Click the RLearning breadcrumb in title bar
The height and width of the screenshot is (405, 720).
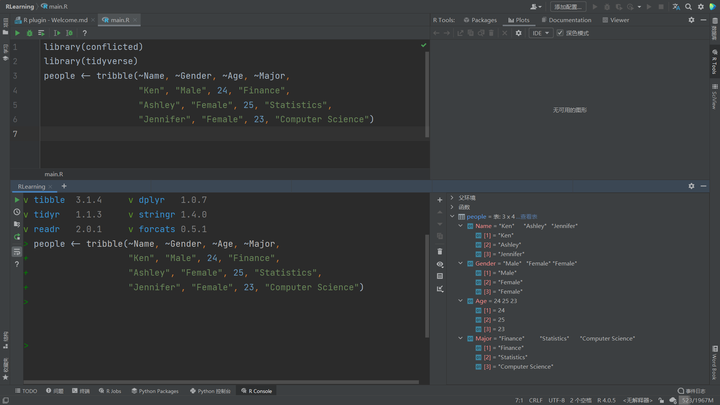pos(20,7)
